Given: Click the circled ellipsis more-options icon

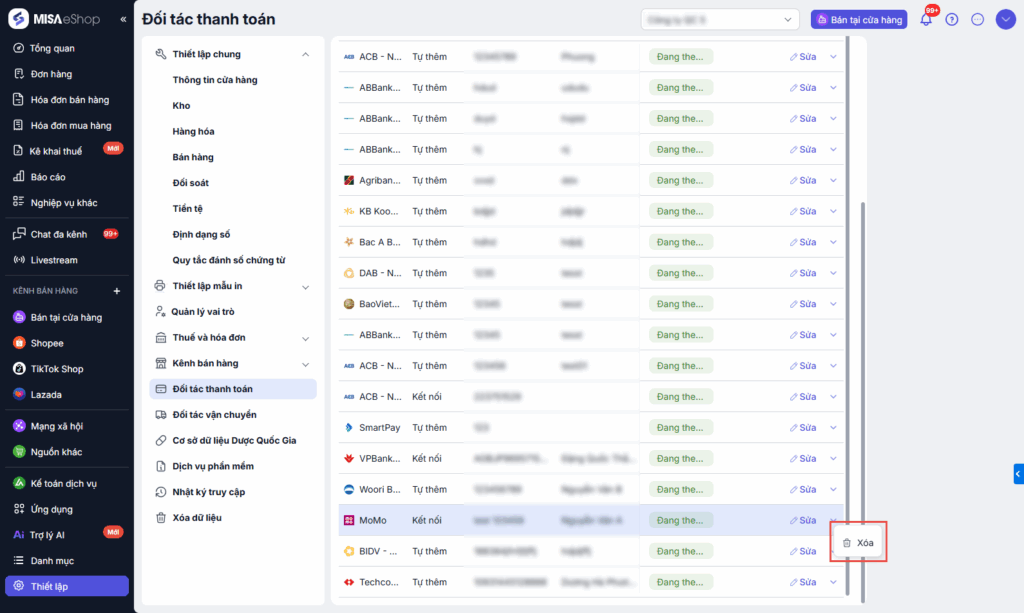Looking at the screenshot, I should (x=978, y=19).
